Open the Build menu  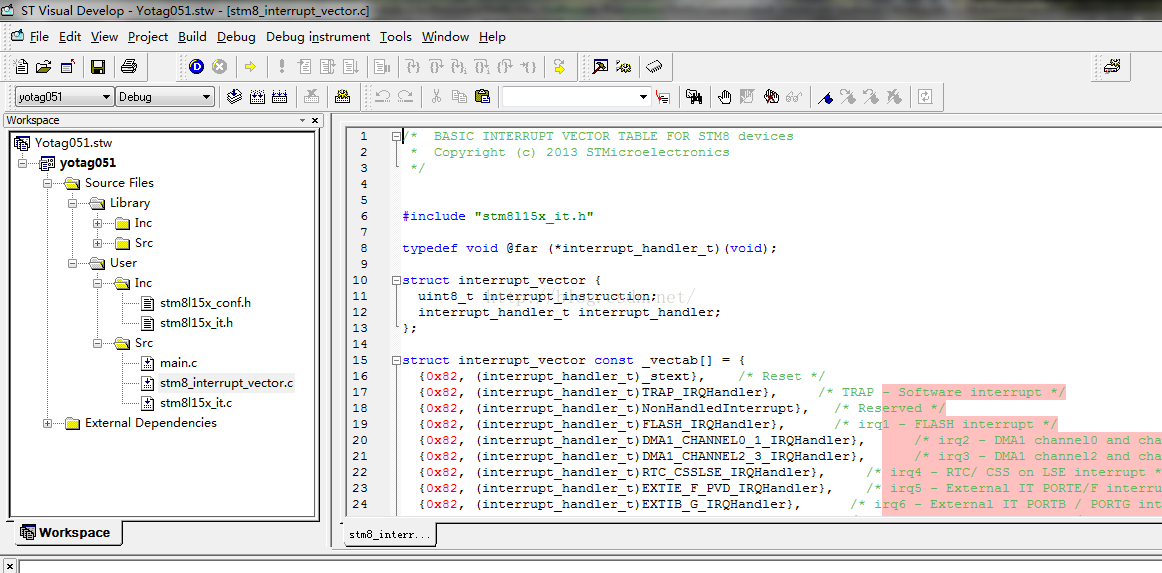point(192,37)
